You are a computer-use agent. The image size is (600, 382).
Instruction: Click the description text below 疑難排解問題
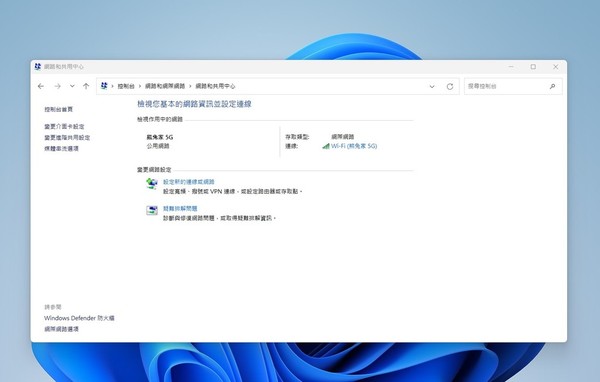pos(219,218)
